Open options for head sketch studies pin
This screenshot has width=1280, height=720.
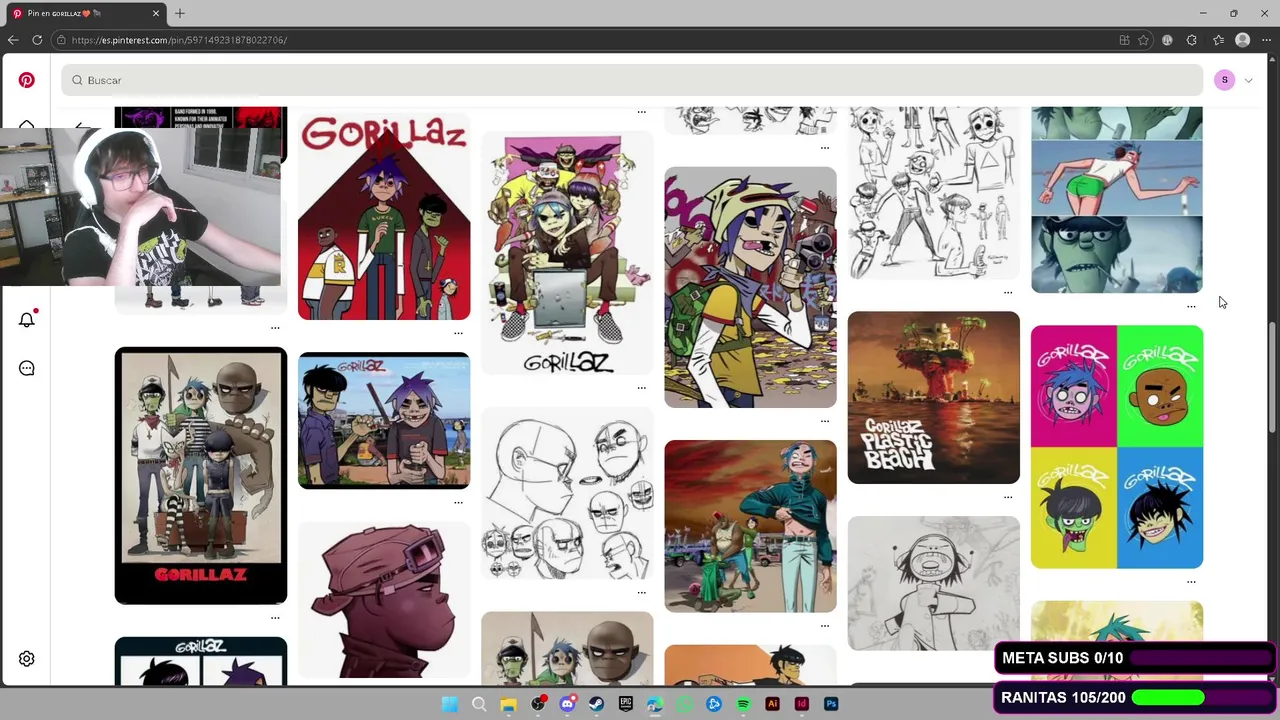click(x=641, y=592)
